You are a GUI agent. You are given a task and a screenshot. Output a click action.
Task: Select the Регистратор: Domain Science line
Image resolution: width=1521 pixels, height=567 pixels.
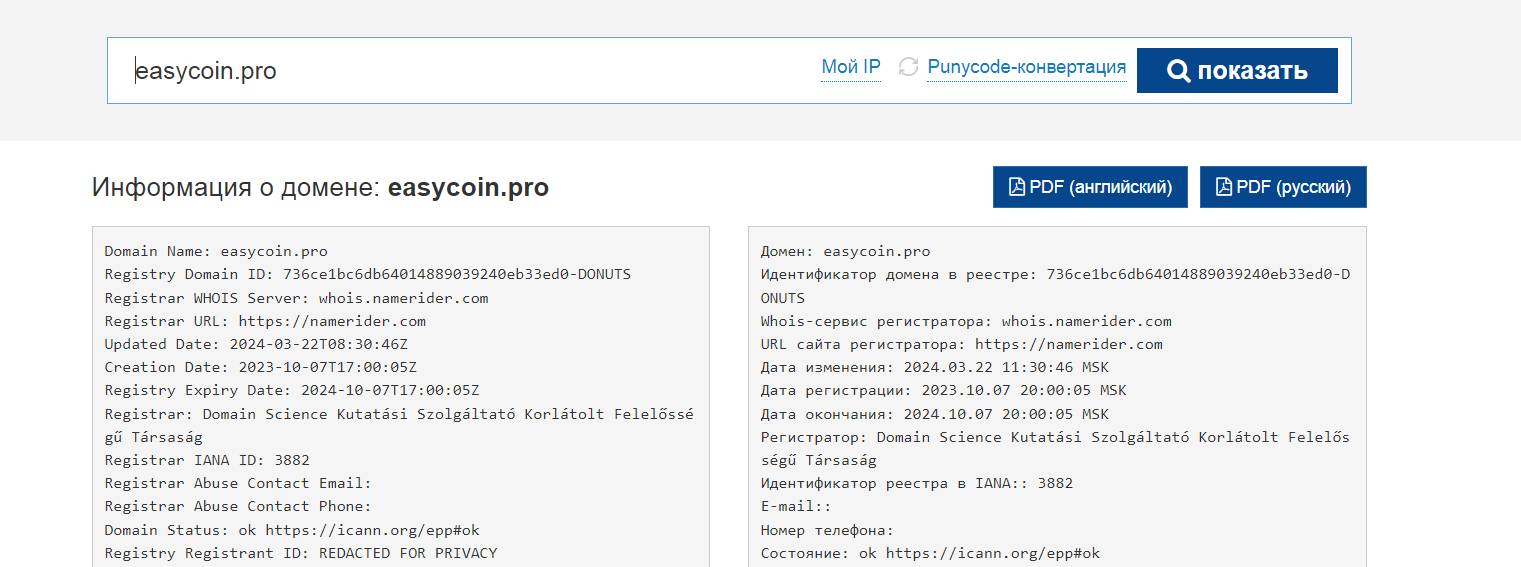[x=1055, y=448]
